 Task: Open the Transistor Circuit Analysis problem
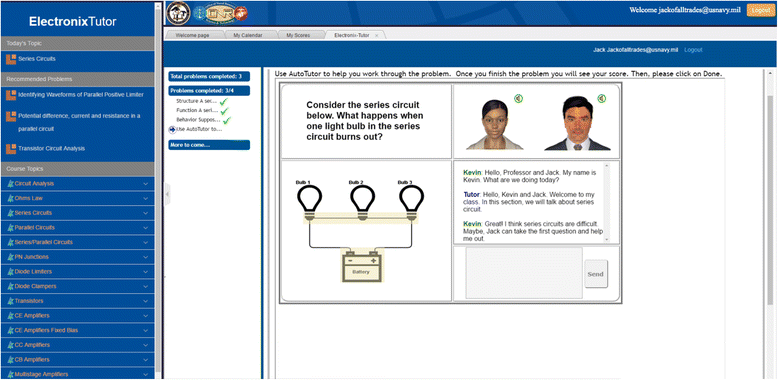click(x=51, y=148)
